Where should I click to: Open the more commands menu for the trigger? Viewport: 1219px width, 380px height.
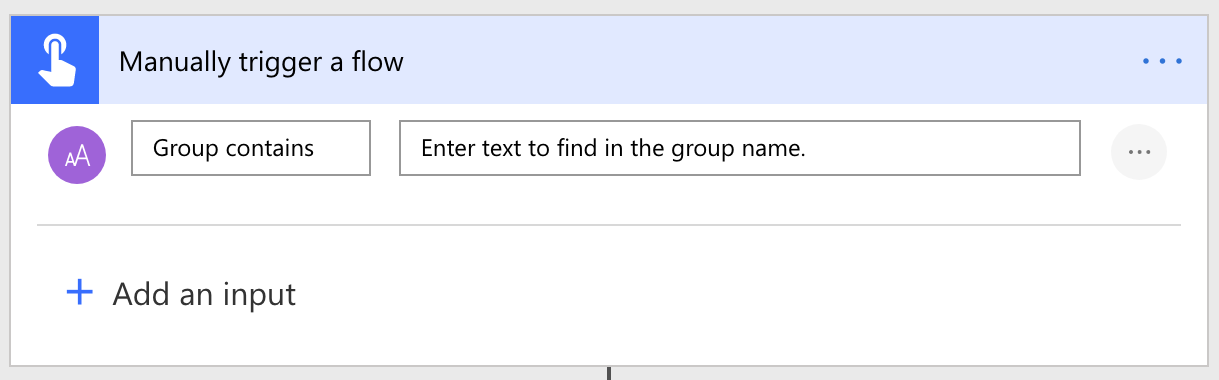1163,61
